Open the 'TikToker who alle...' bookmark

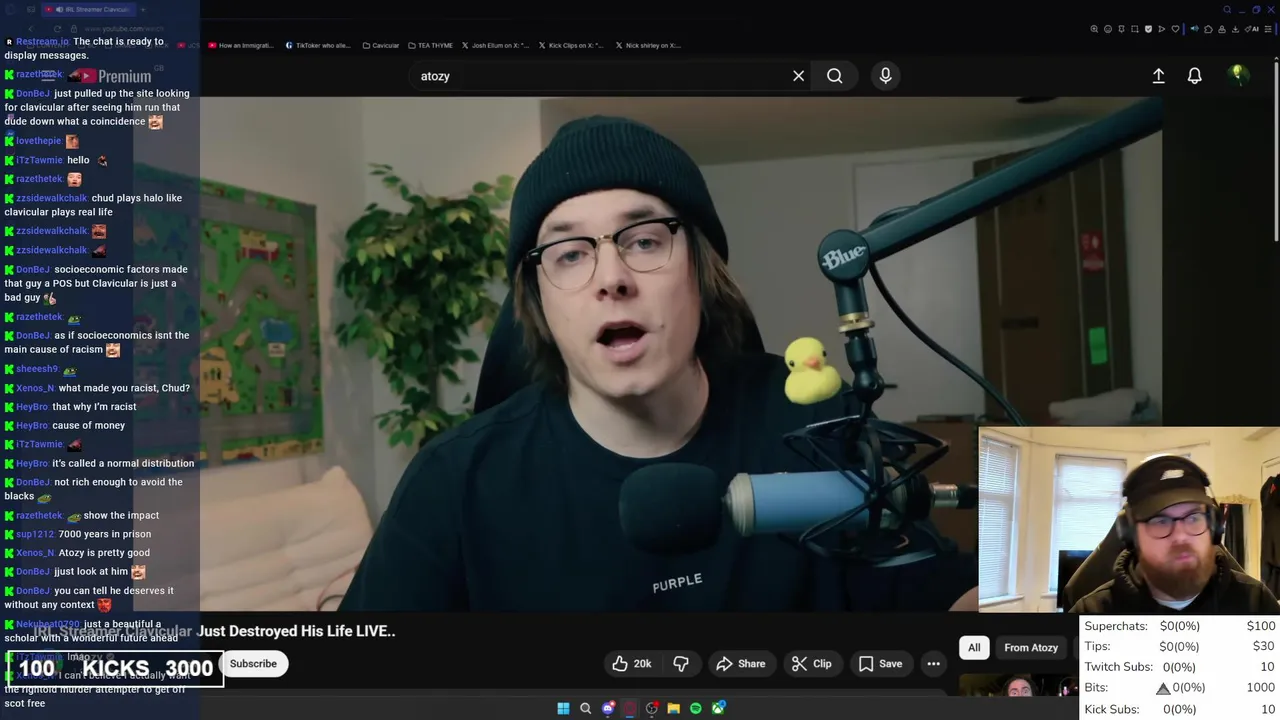(x=318, y=45)
